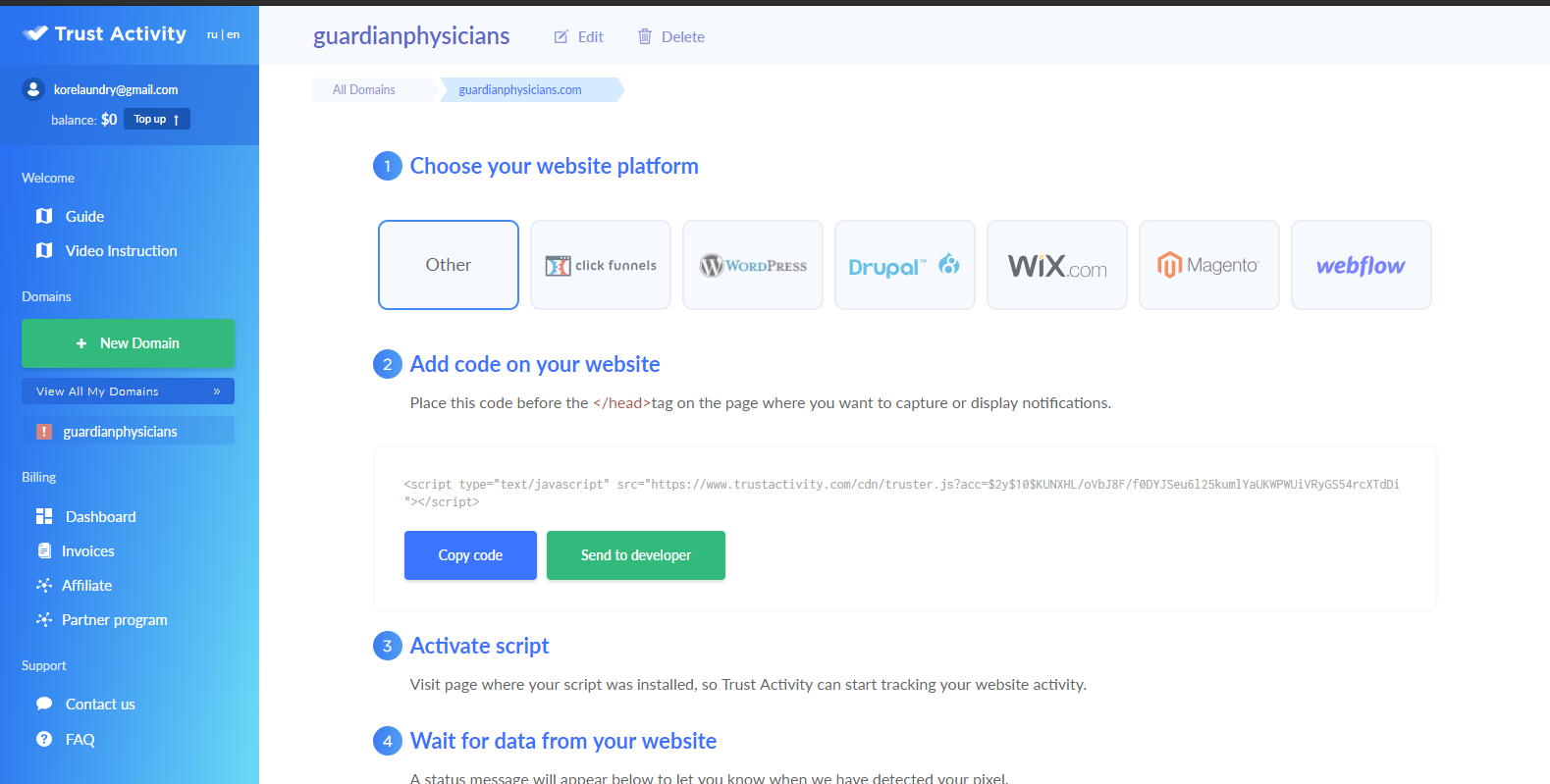The height and width of the screenshot is (784, 1550).
Task: Switch language to ru
Action: [x=212, y=34]
